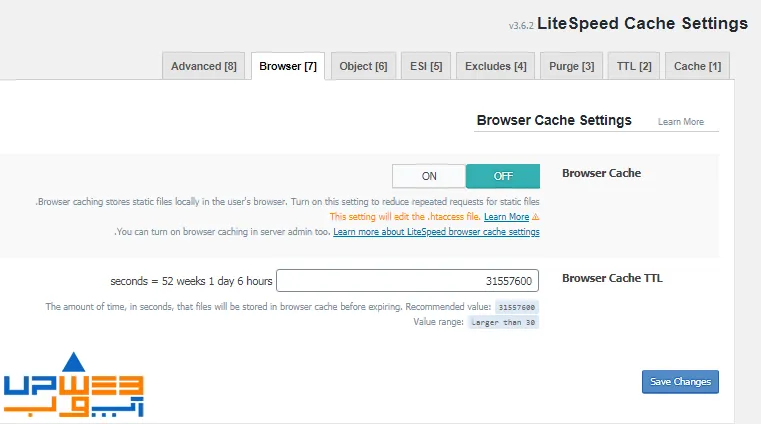The width and height of the screenshot is (761, 424).
Task: Click the Browser Cache label
Action: (601, 173)
